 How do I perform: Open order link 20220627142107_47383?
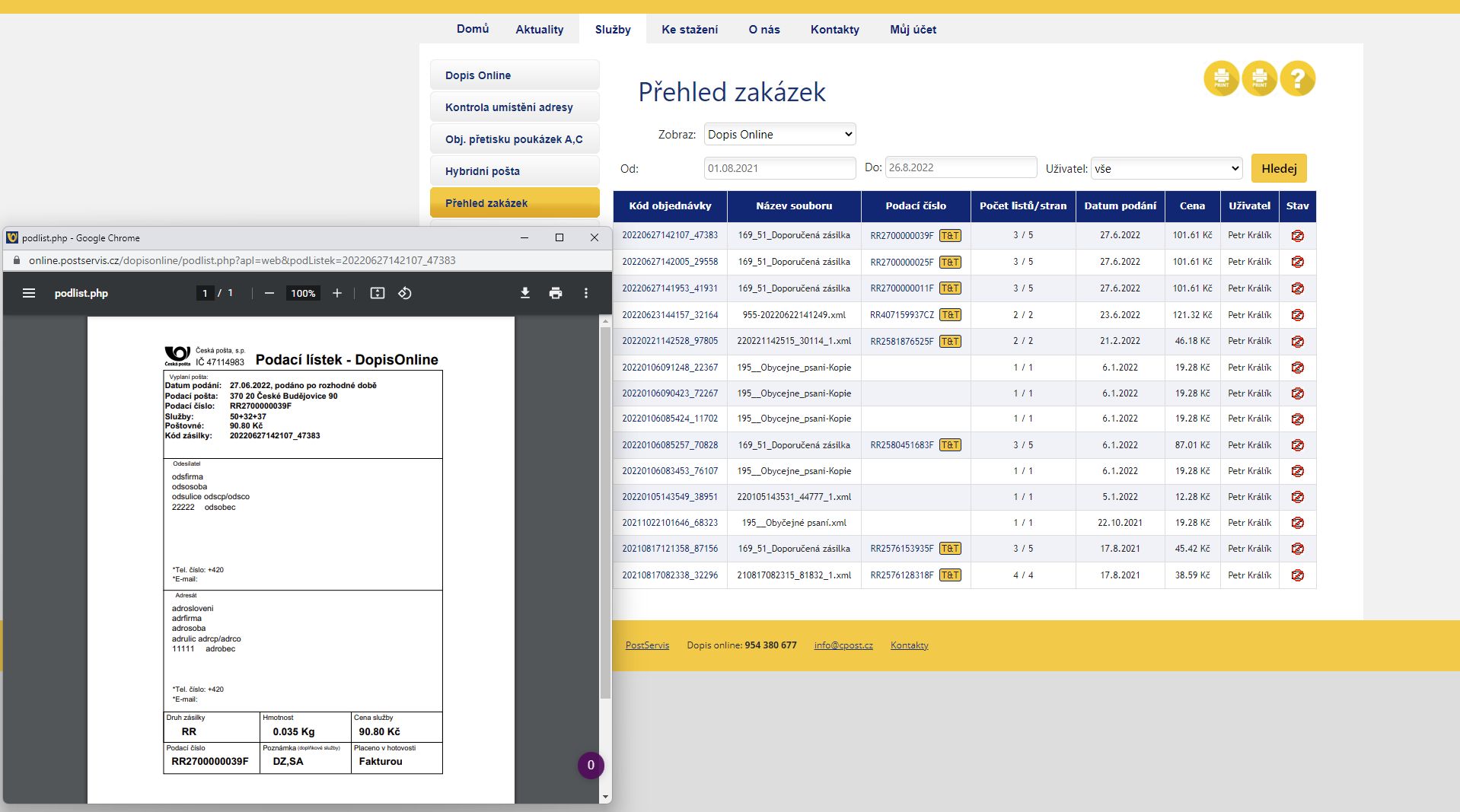670,235
